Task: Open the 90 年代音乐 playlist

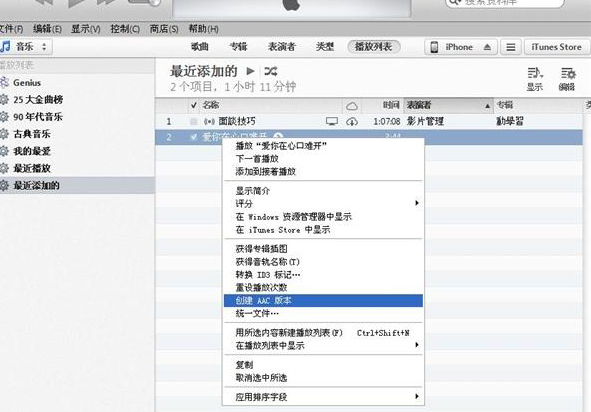Action: click(38, 117)
